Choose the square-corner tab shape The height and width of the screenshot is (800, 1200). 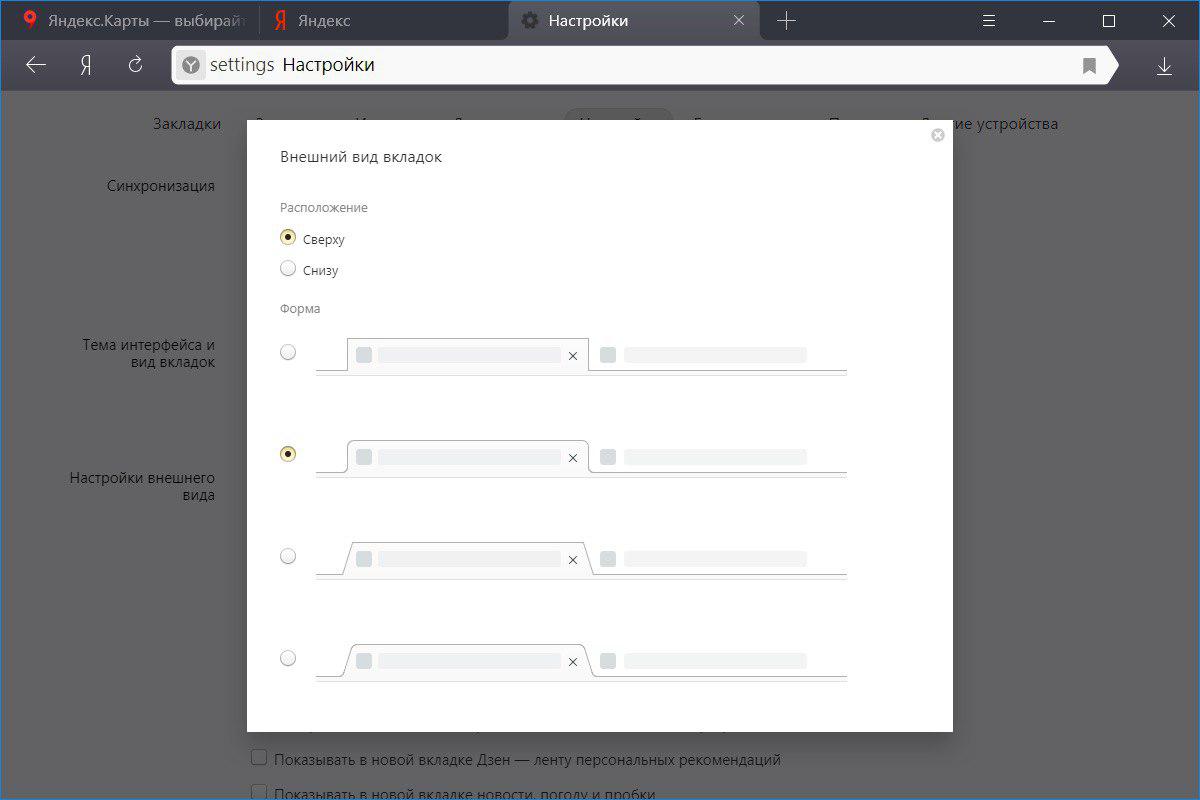[x=288, y=352]
